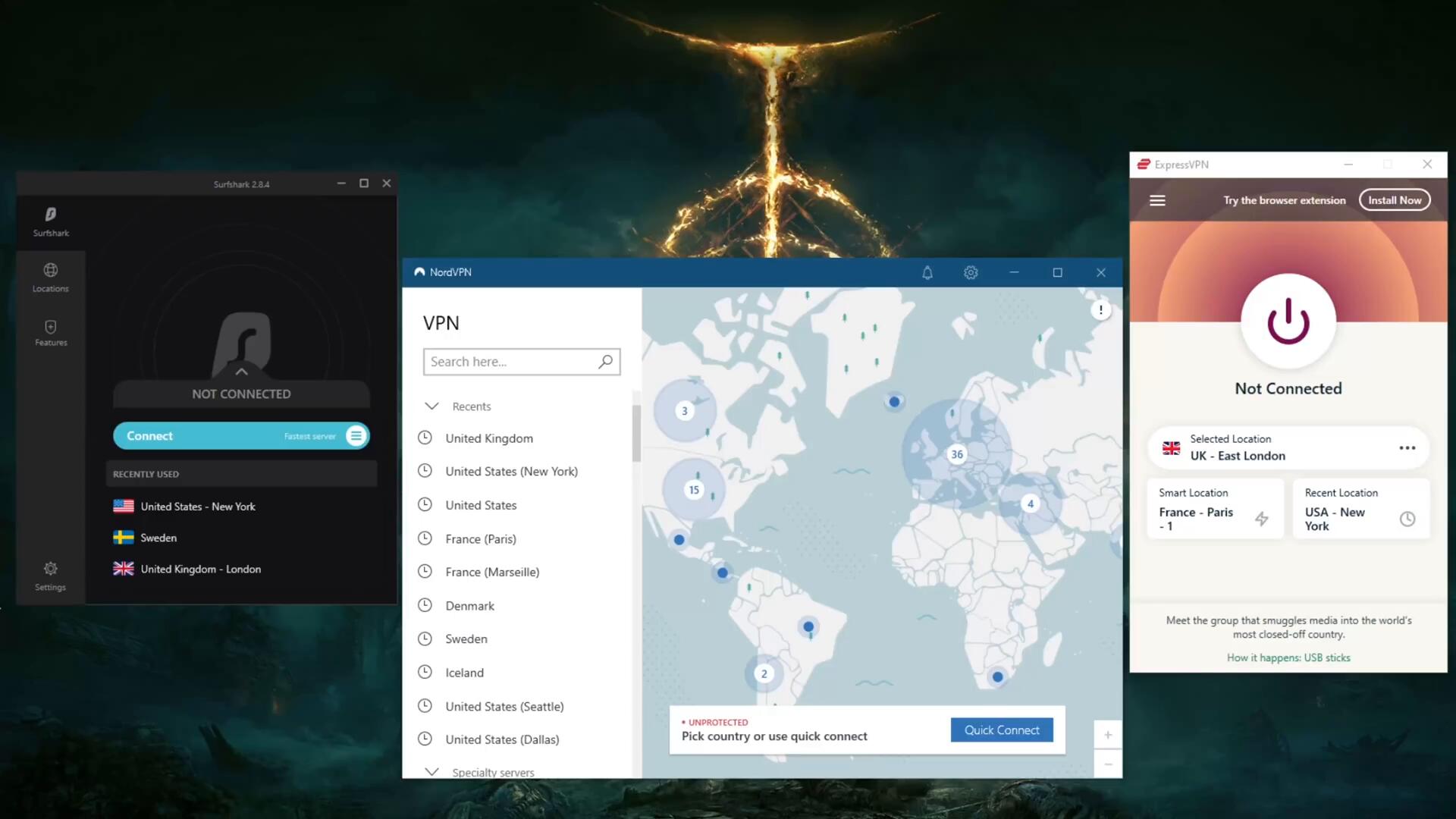Expand Specialty servers section
Viewport: 1456px width, 819px height.
431,771
